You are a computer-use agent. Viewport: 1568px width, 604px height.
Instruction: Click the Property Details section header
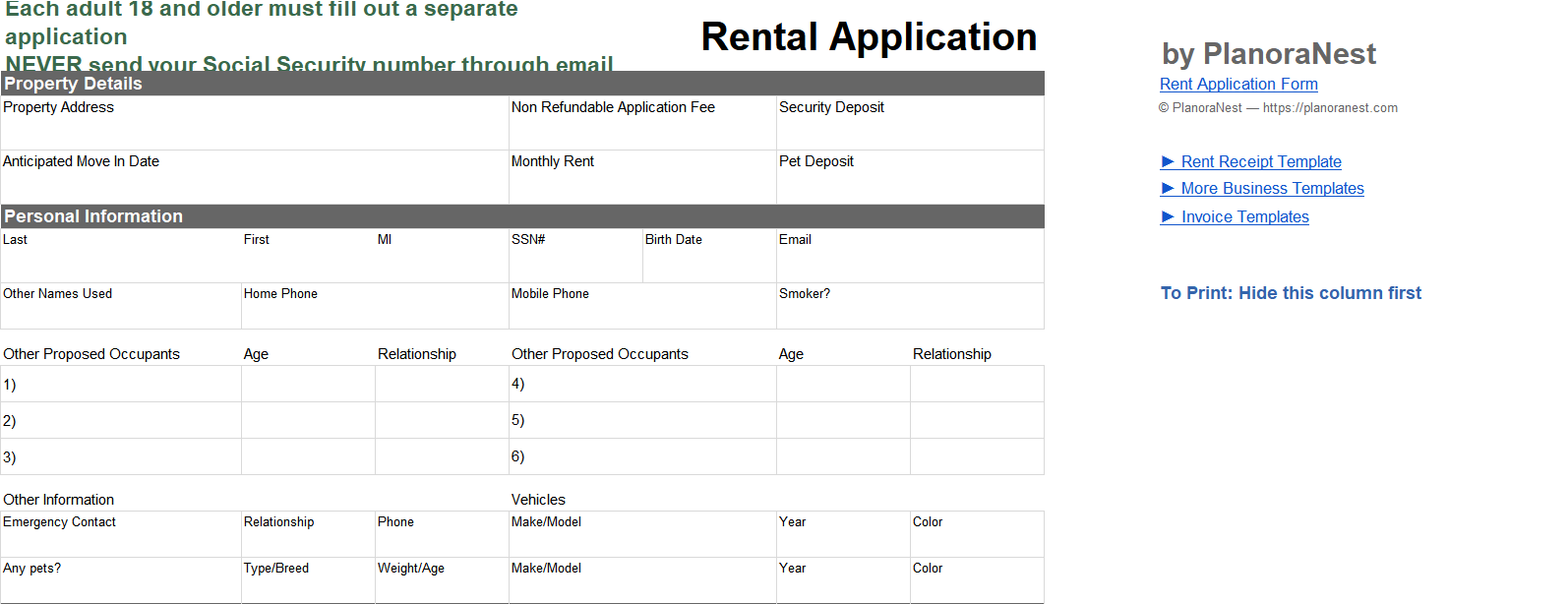pos(522,84)
